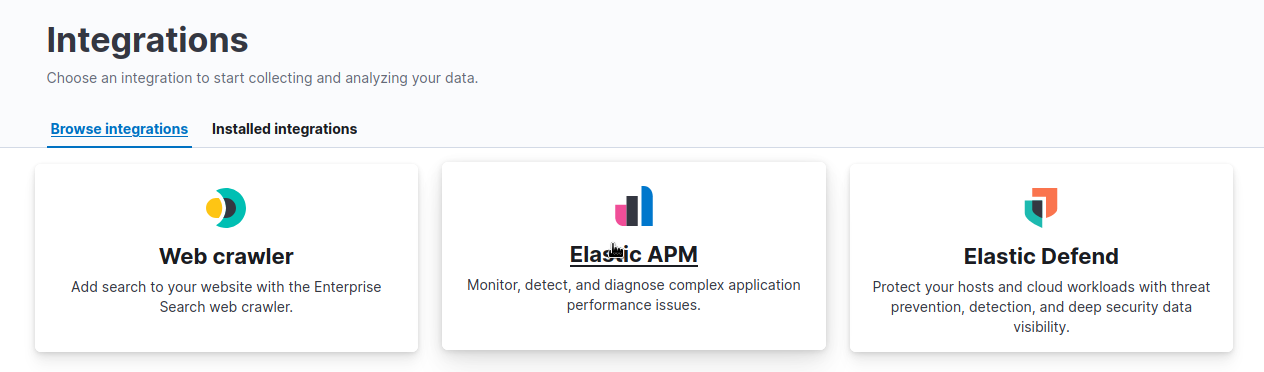
Task: Click the Elastic Defend description text
Action: point(1041,306)
